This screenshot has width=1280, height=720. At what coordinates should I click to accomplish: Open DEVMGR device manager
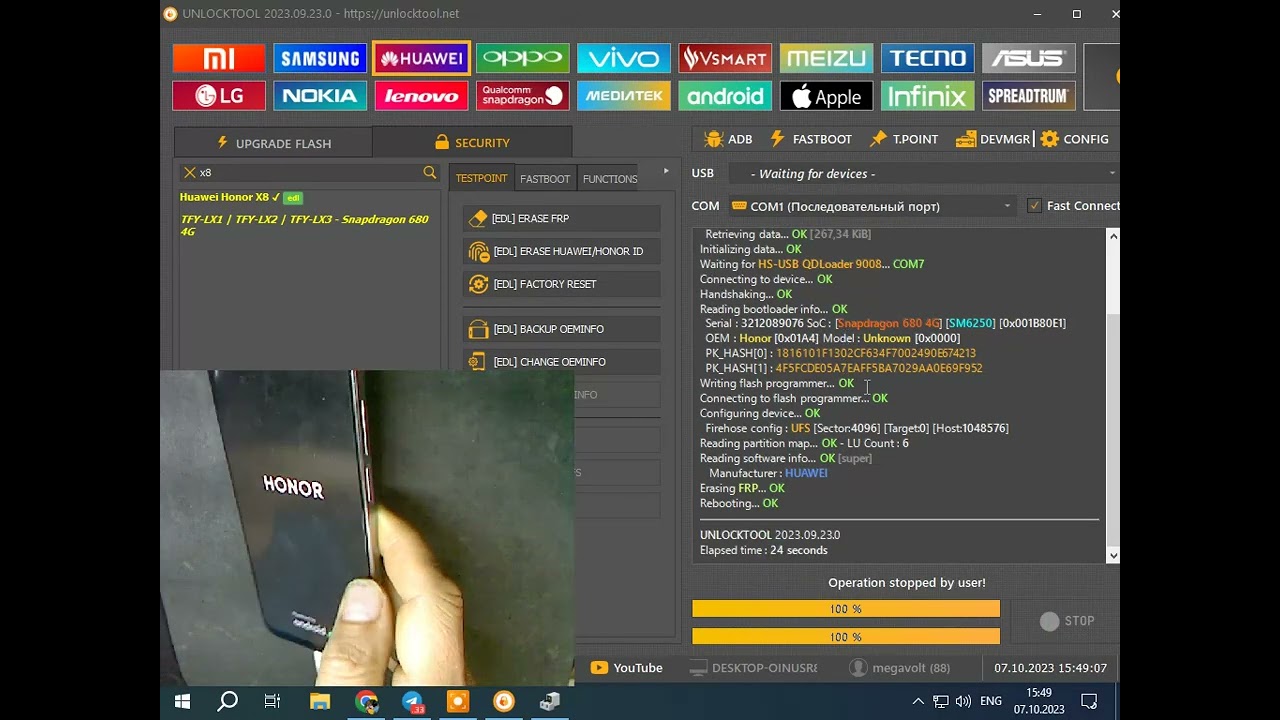[x=993, y=139]
